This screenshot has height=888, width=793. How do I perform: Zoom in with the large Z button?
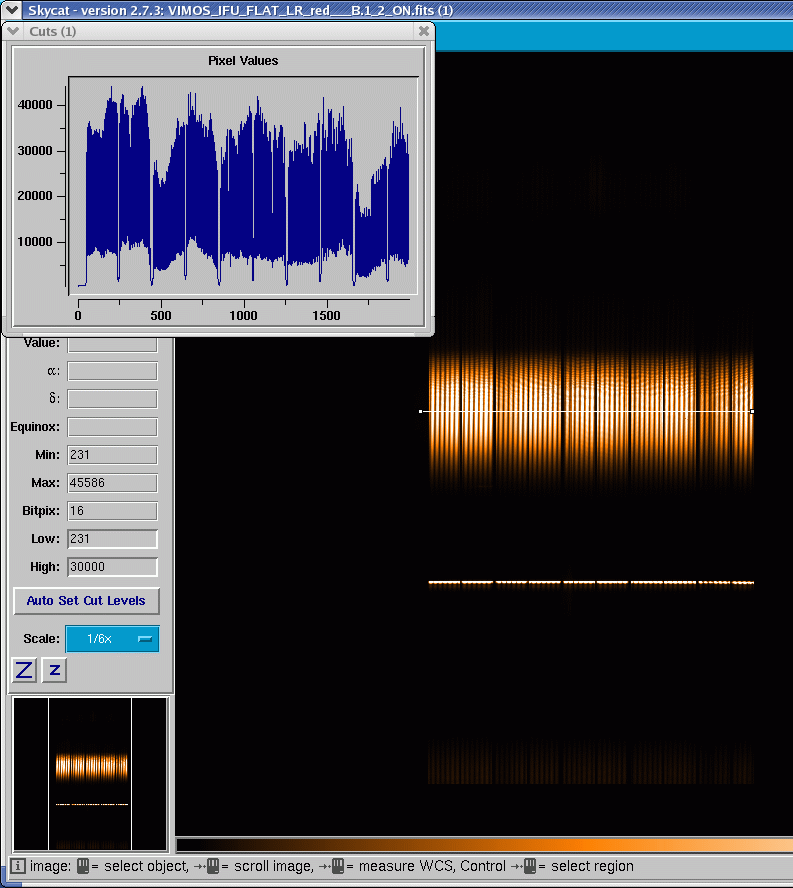pyautogui.click(x=24, y=670)
